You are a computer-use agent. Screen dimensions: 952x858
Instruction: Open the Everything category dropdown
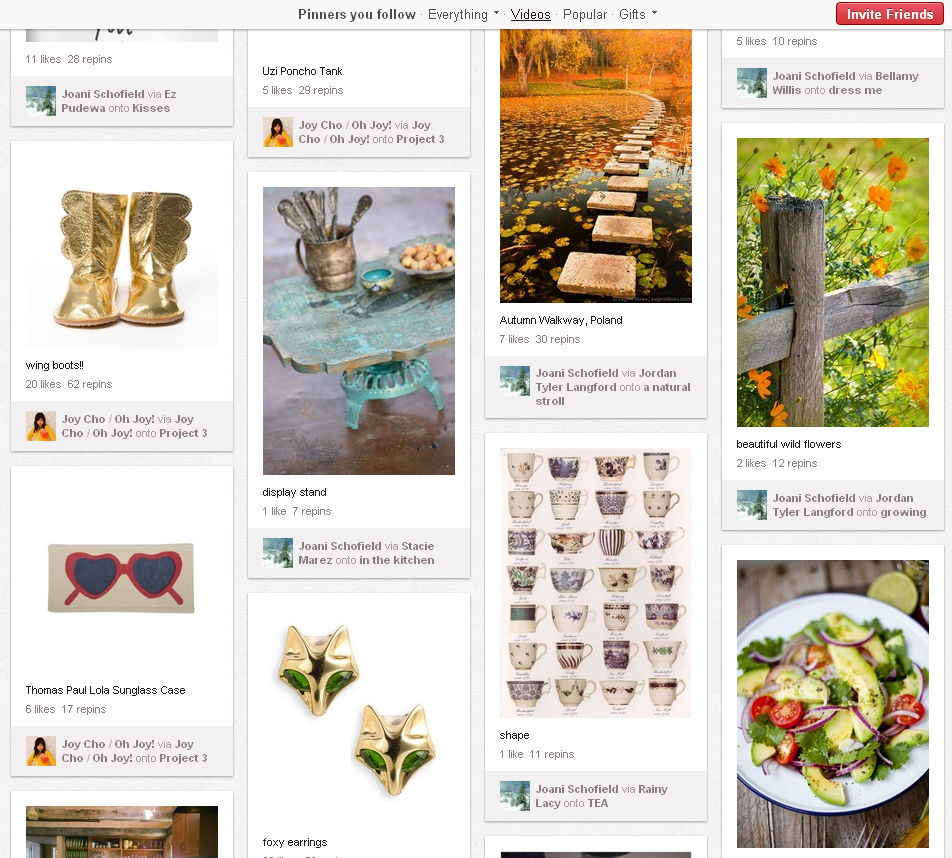pos(463,14)
